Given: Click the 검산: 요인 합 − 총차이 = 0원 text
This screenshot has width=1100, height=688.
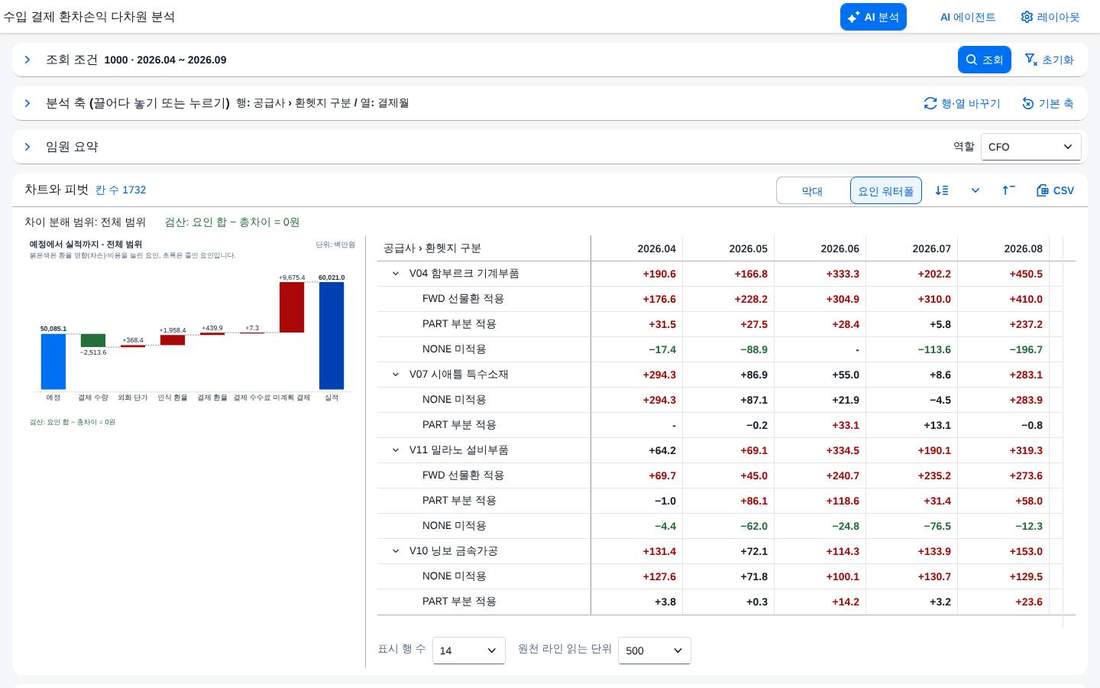Looking at the screenshot, I should tap(232, 222).
